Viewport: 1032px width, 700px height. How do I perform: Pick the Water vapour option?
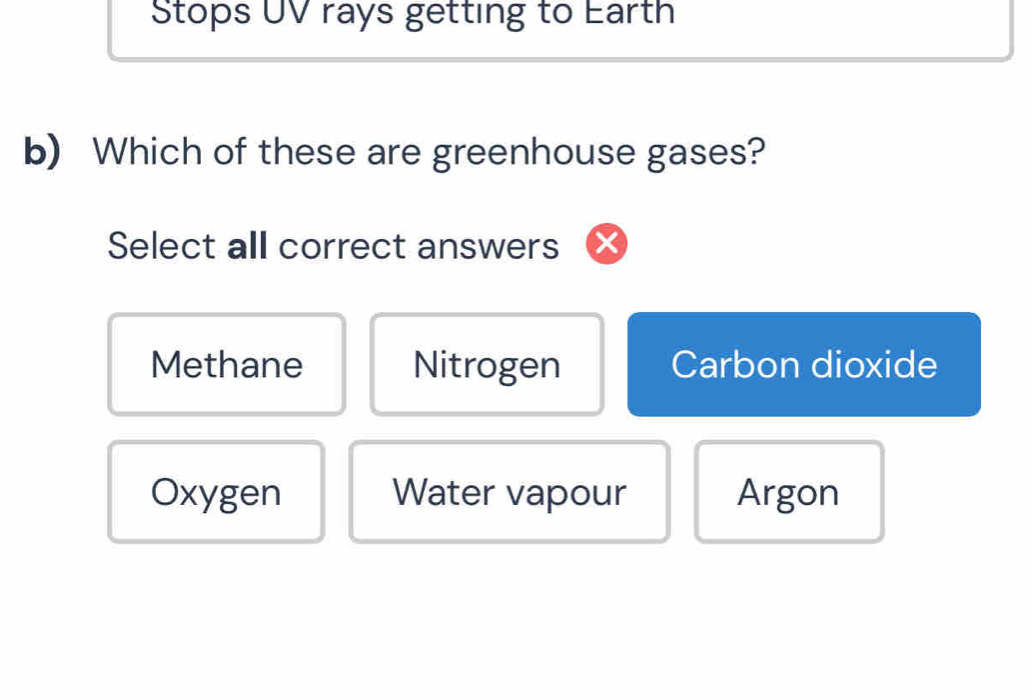509,492
